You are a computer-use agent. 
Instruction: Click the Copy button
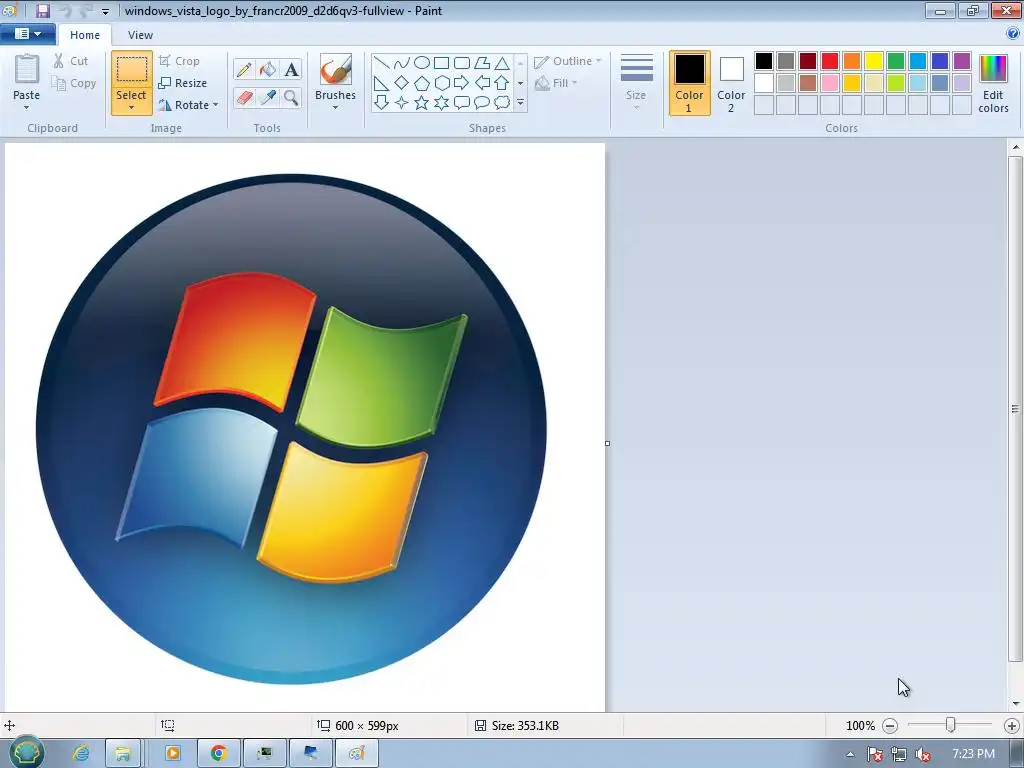[x=74, y=84]
